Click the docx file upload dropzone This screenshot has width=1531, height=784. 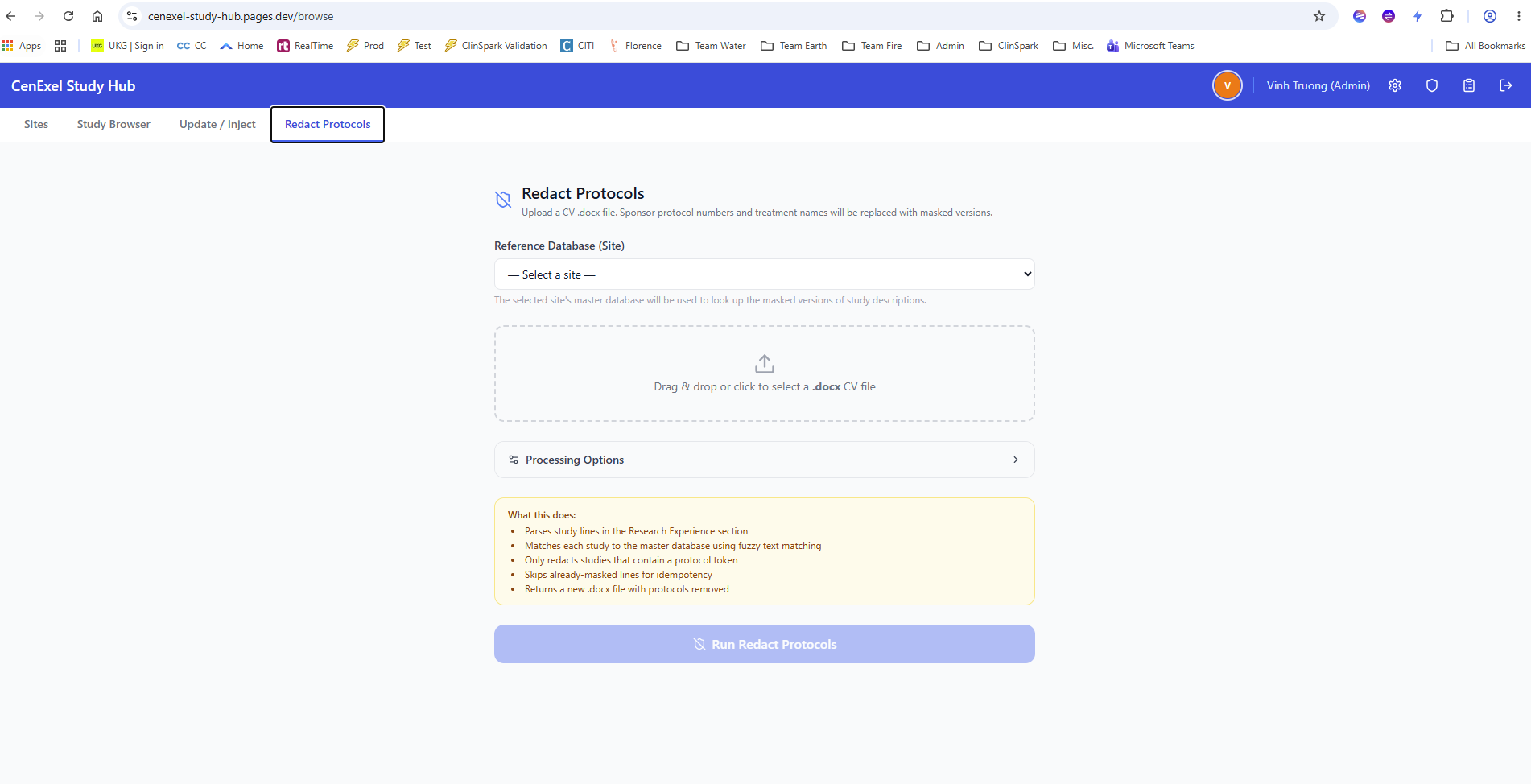[x=765, y=373]
